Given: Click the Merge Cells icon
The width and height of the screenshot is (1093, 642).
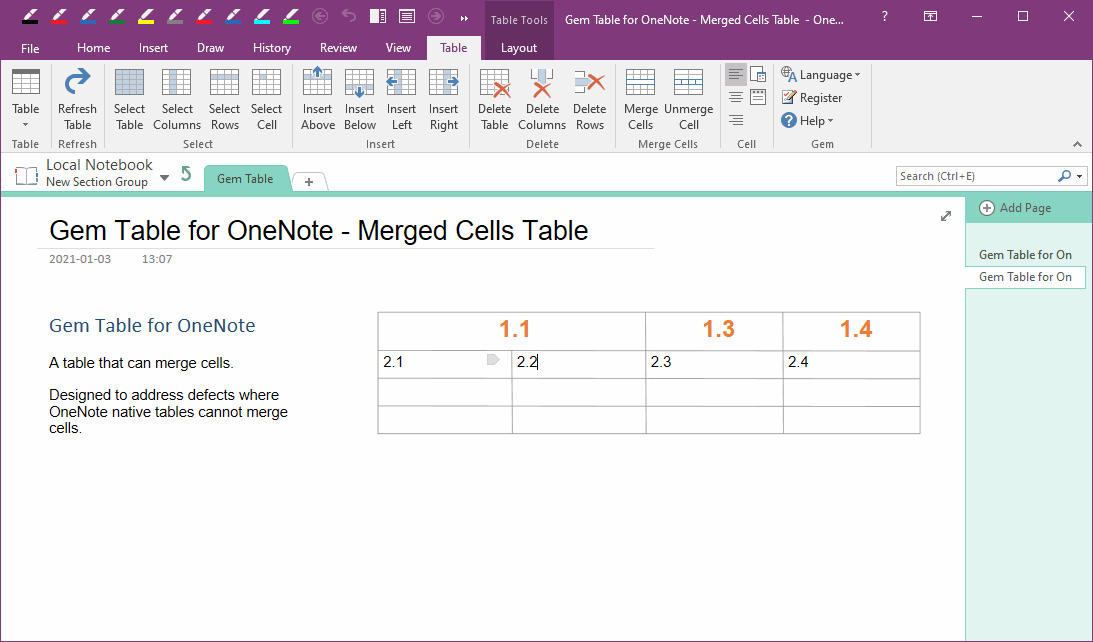Looking at the screenshot, I should (640, 99).
